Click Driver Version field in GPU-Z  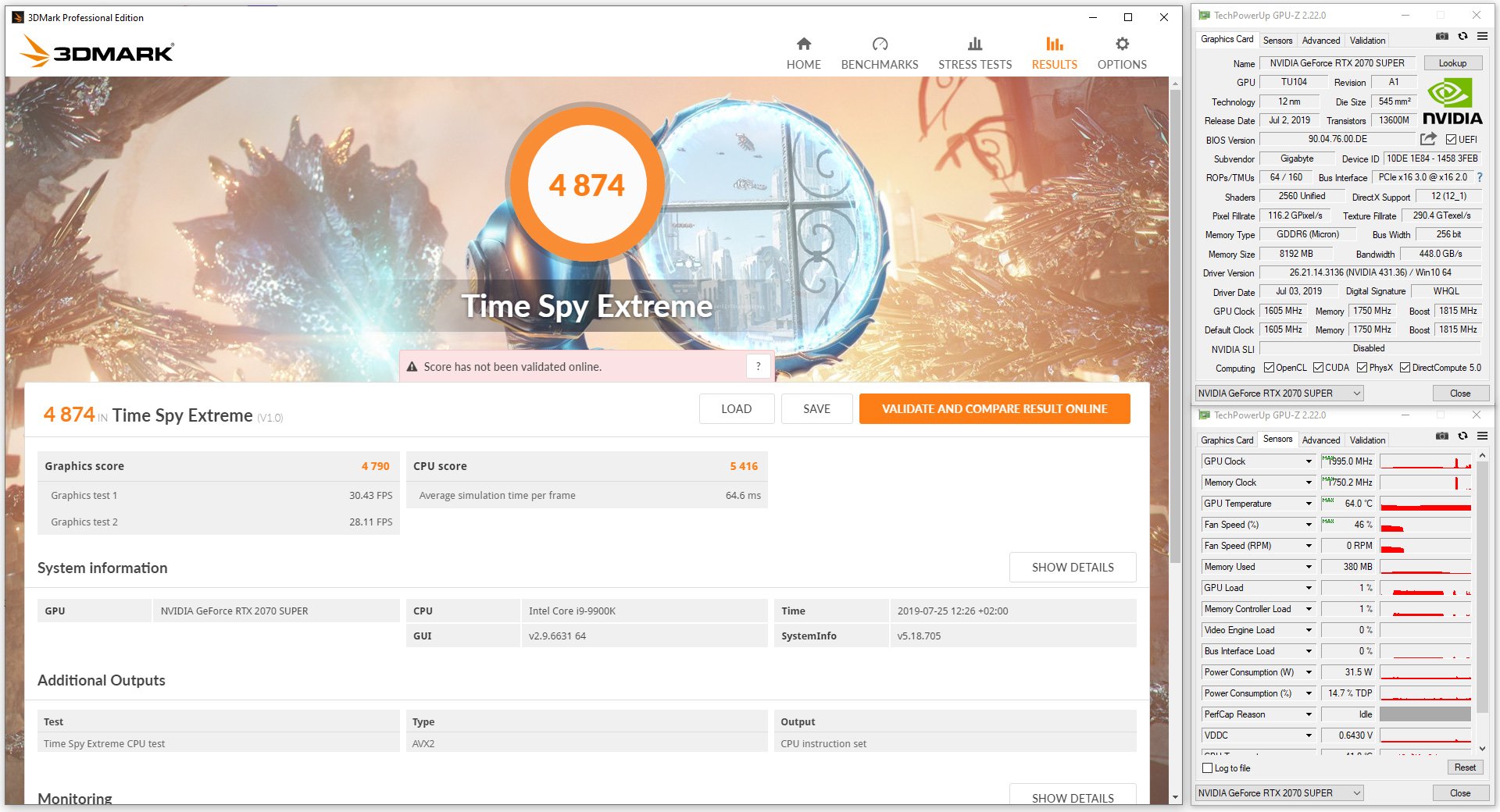point(1370,272)
